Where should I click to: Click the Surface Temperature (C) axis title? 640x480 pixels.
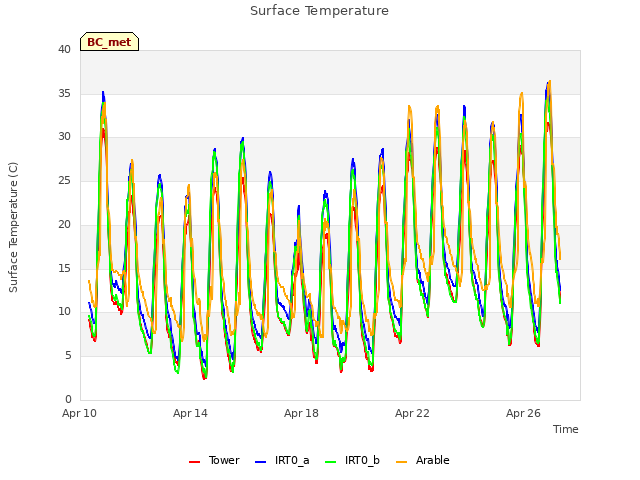point(13,227)
